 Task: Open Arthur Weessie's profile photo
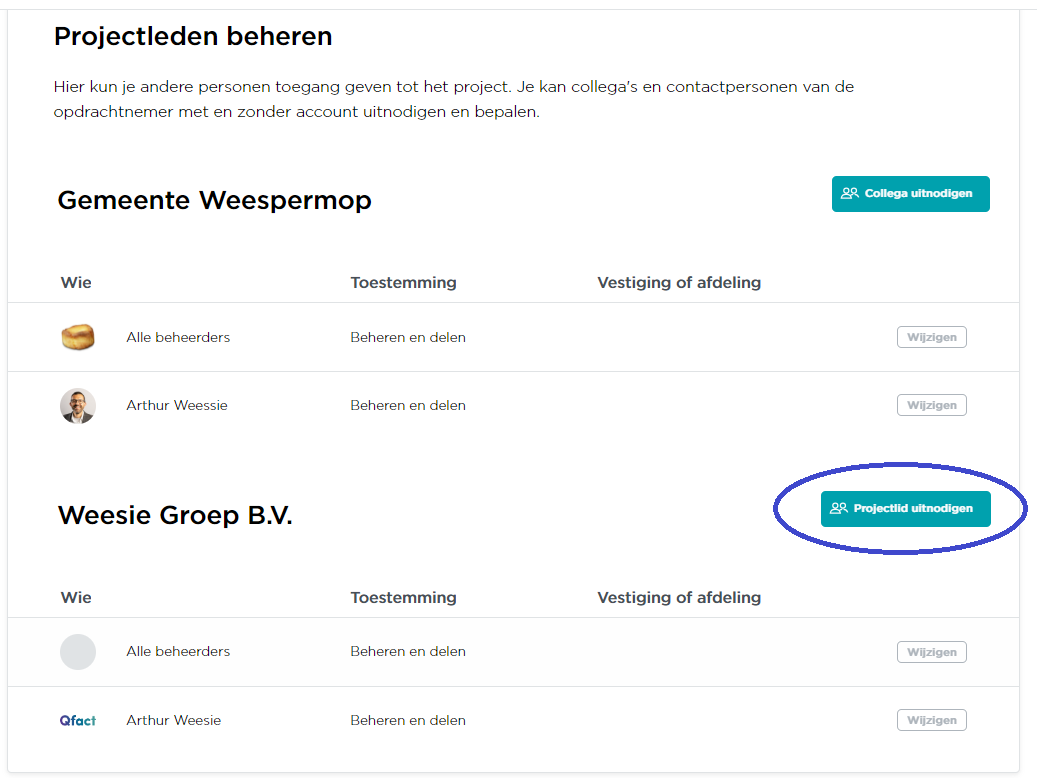(x=78, y=406)
